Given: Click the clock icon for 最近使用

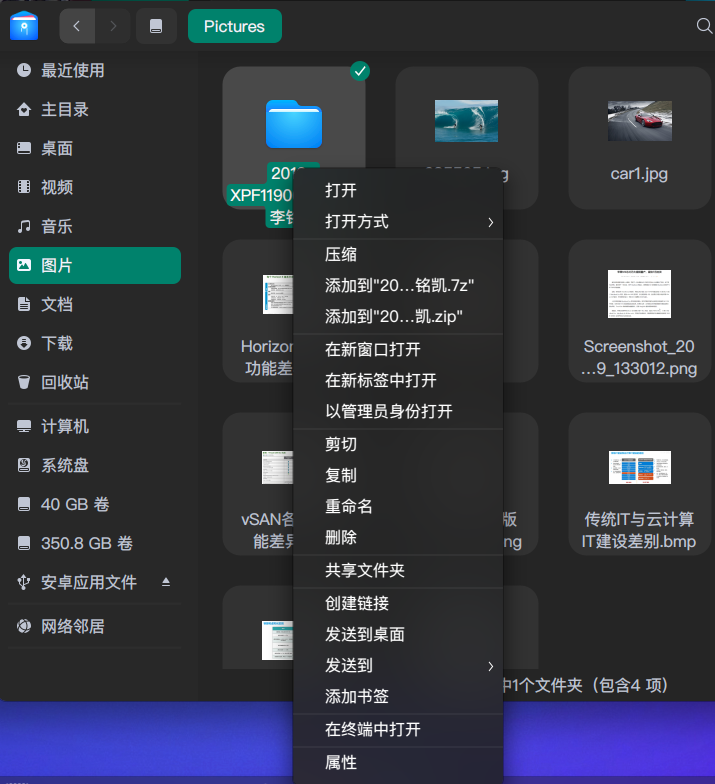Looking at the screenshot, I should point(24,70).
